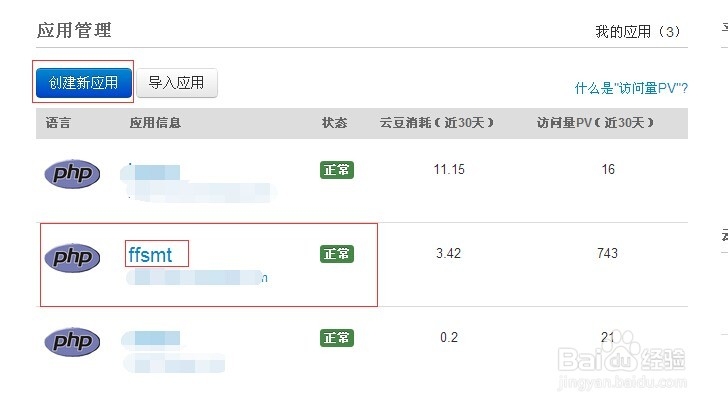
Task: Click the 访问量PV（近30天） column header
Action: [x=595, y=123]
